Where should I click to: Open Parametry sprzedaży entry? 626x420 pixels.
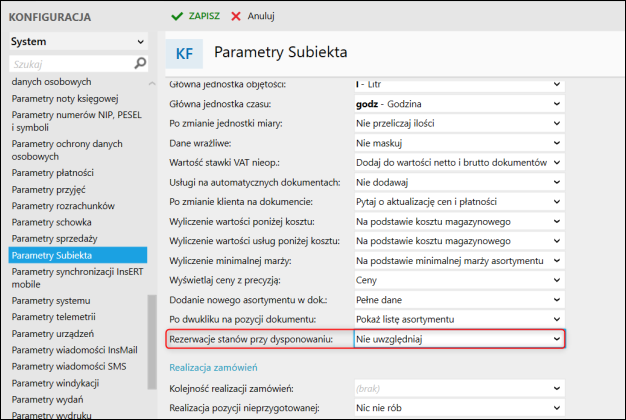55,239
